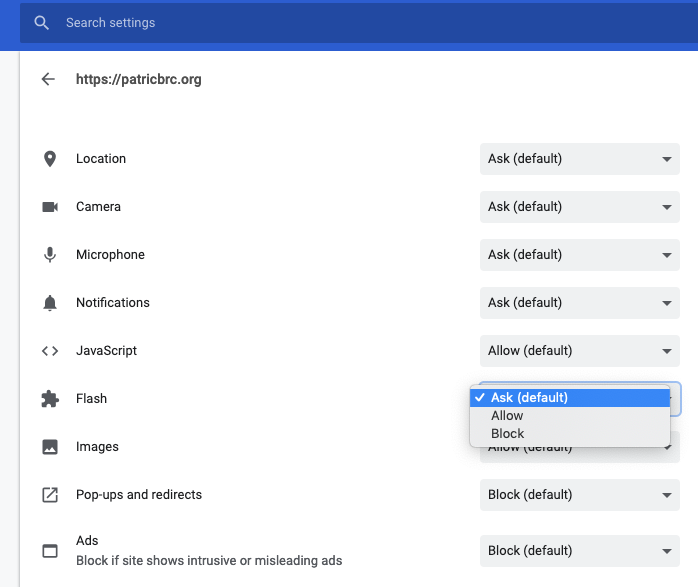Screen dimensions: 698x587
Task: Click the back arrow next to site URL
Action: pos(48,79)
